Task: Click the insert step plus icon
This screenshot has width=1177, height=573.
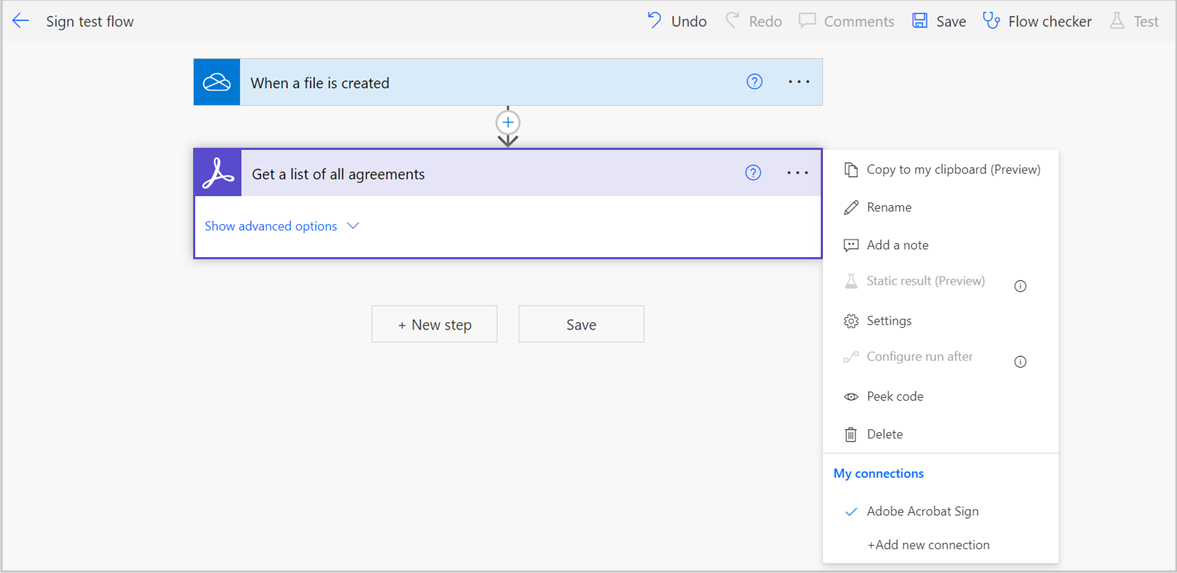Action: click(x=508, y=122)
